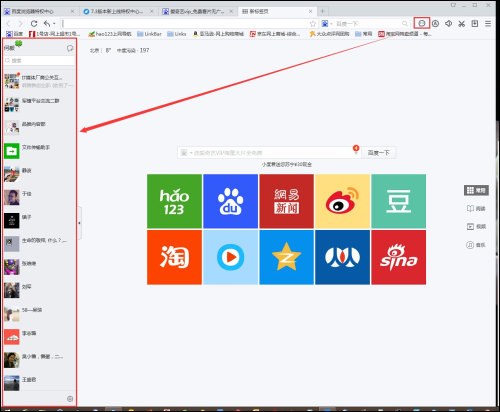Open the WeChat sidebar icon in toolbar

[x=422, y=23]
